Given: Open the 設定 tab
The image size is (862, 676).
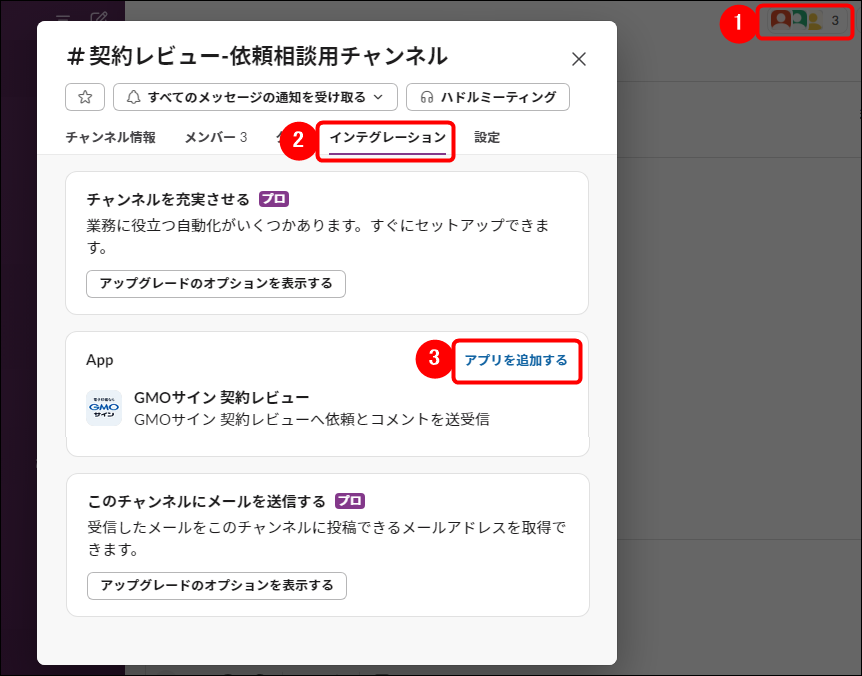Looking at the screenshot, I should [x=486, y=137].
